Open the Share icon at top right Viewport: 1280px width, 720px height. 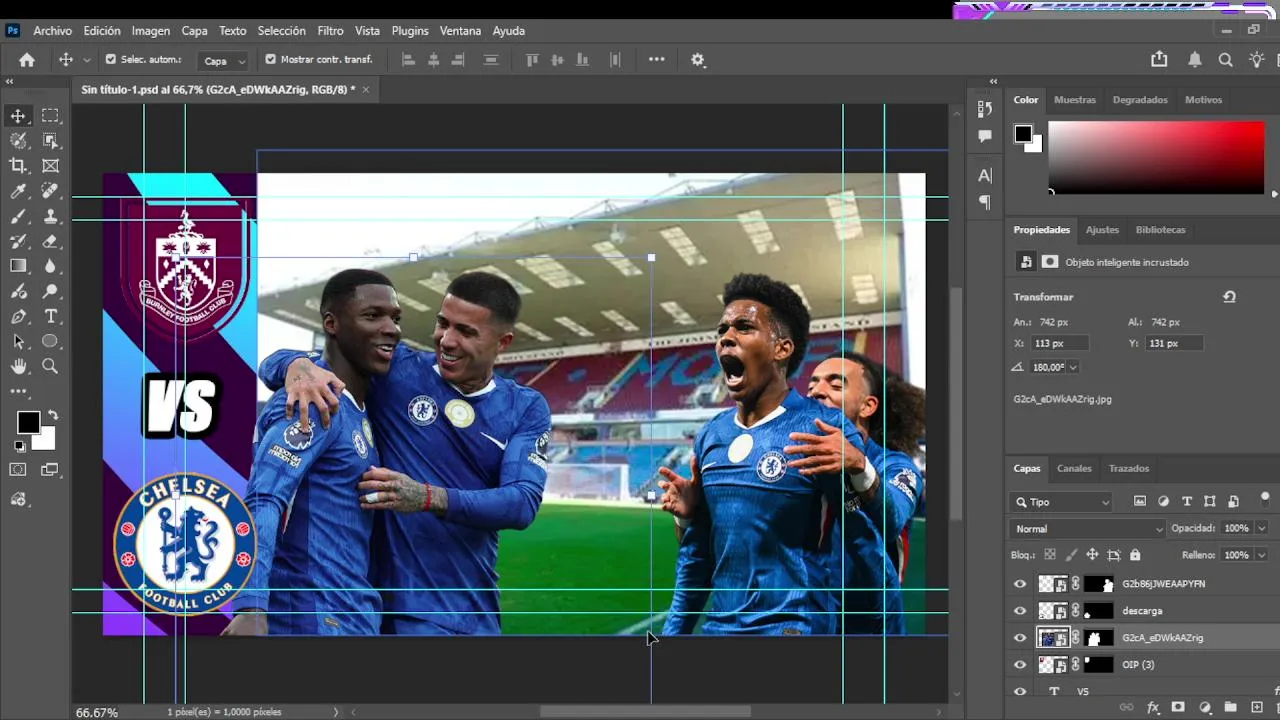(1159, 60)
